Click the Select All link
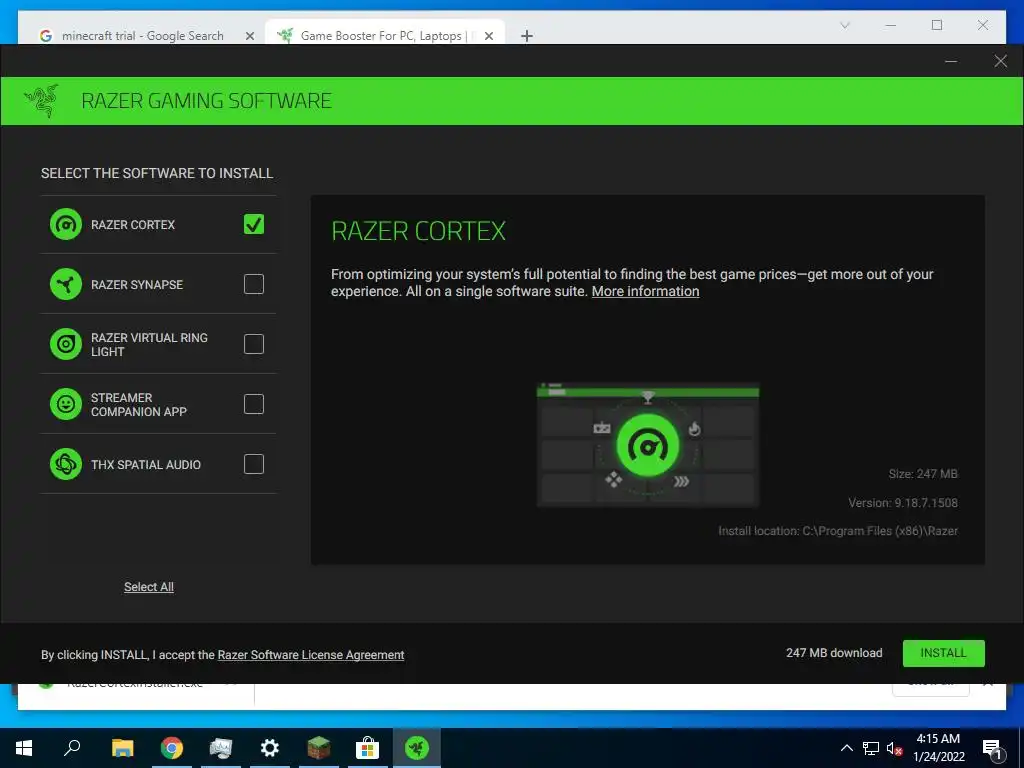The width and height of the screenshot is (1024, 768). click(x=149, y=587)
